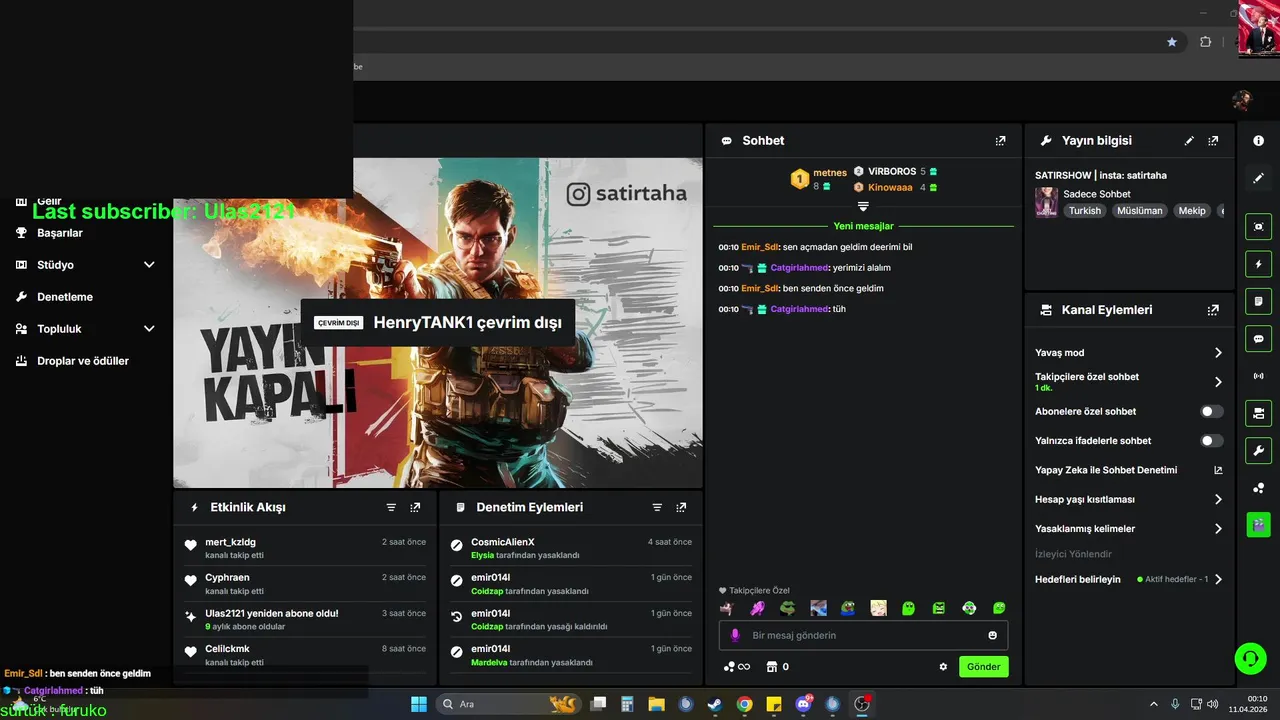Expand Yasaklanmış kelimeler options

click(x=1218, y=528)
